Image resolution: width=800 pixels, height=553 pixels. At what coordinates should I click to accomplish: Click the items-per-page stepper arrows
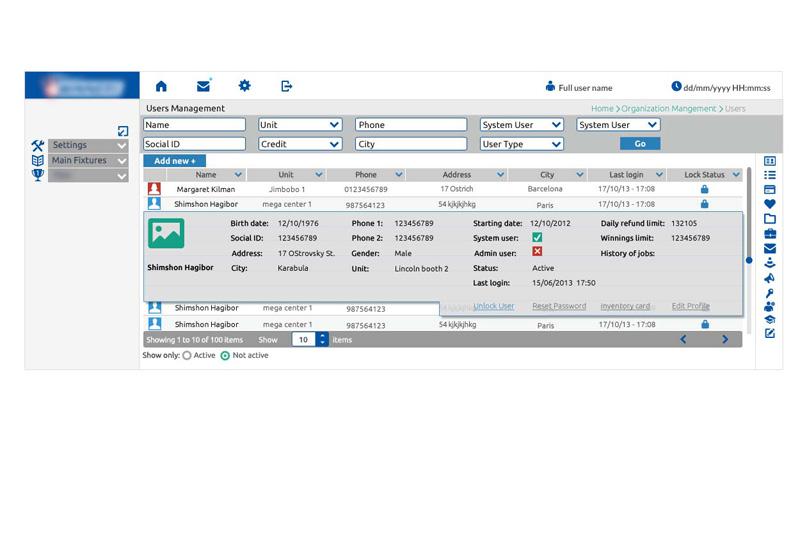pyautogui.click(x=322, y=339)
